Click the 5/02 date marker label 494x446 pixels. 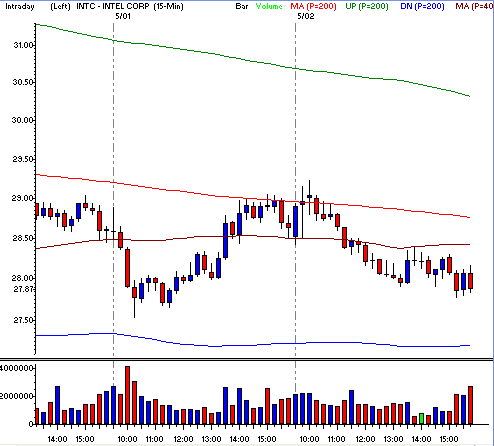[306, 16]
